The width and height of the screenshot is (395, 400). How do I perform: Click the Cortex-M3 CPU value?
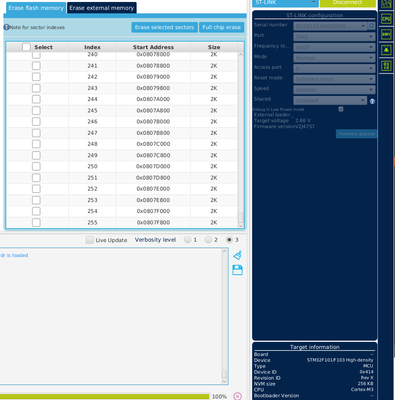(x=362, y=389)
